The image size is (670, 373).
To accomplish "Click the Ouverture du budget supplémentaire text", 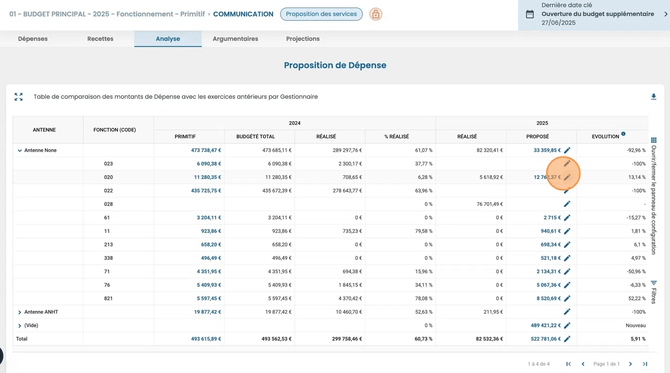I will click(x=598, y=14).
